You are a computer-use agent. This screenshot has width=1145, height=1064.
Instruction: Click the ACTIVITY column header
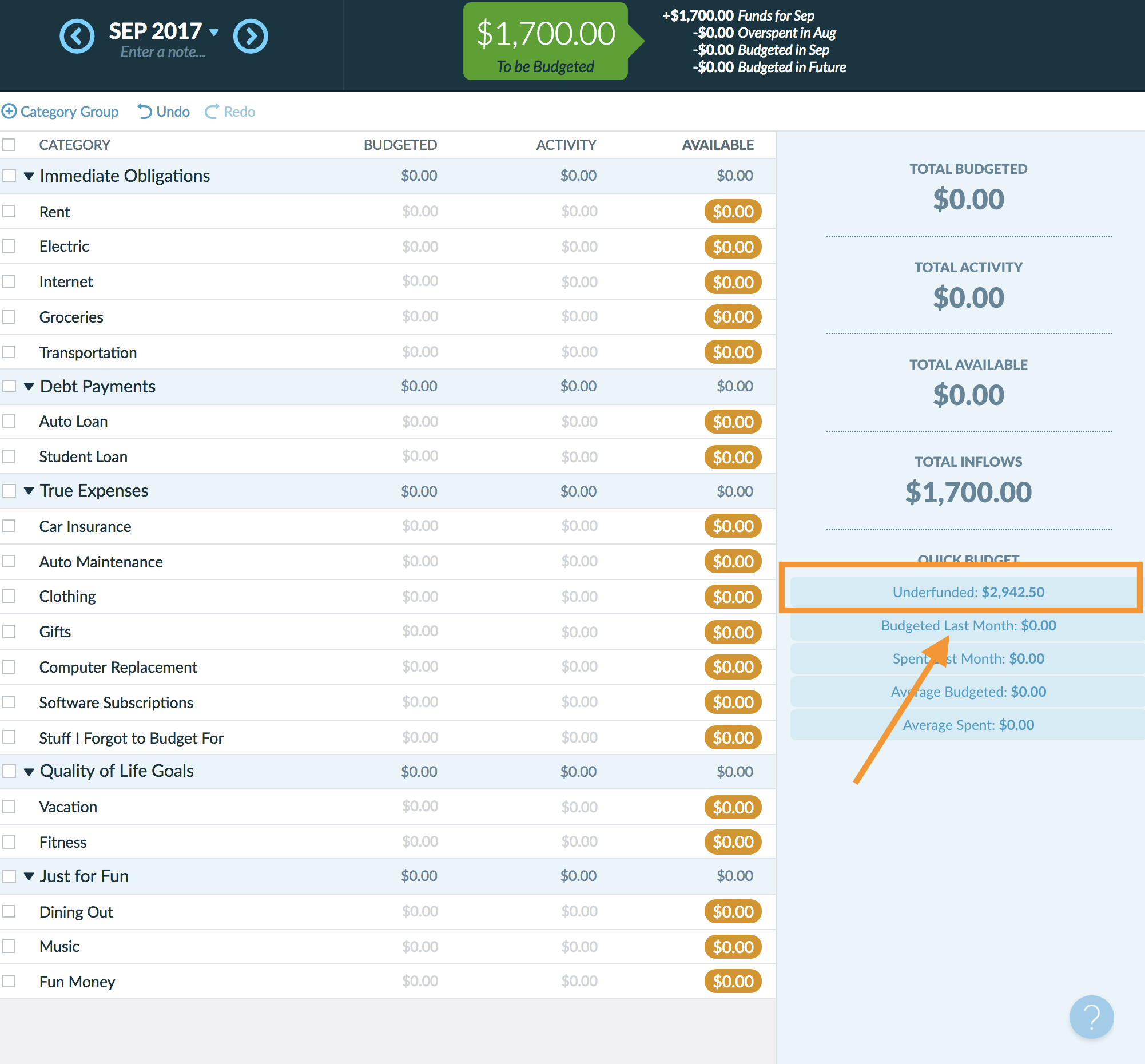click(x=566, y=145)
